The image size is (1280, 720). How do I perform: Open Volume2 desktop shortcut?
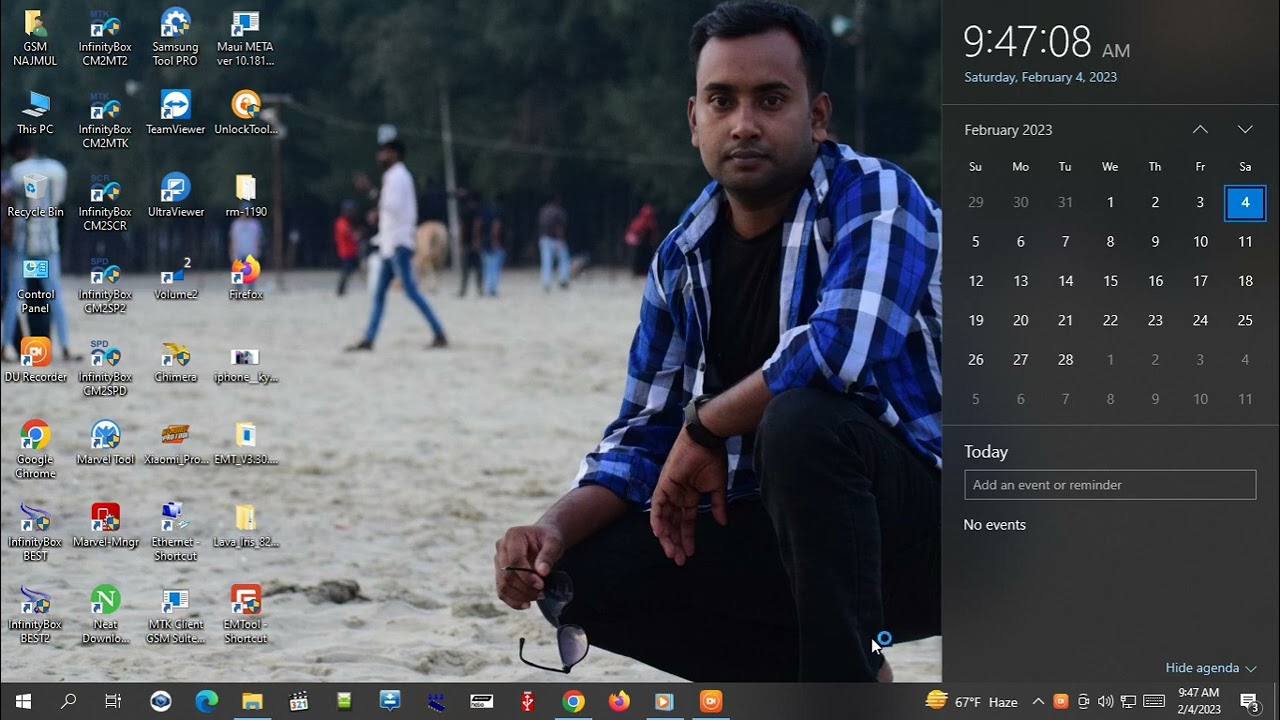(175, 279)
